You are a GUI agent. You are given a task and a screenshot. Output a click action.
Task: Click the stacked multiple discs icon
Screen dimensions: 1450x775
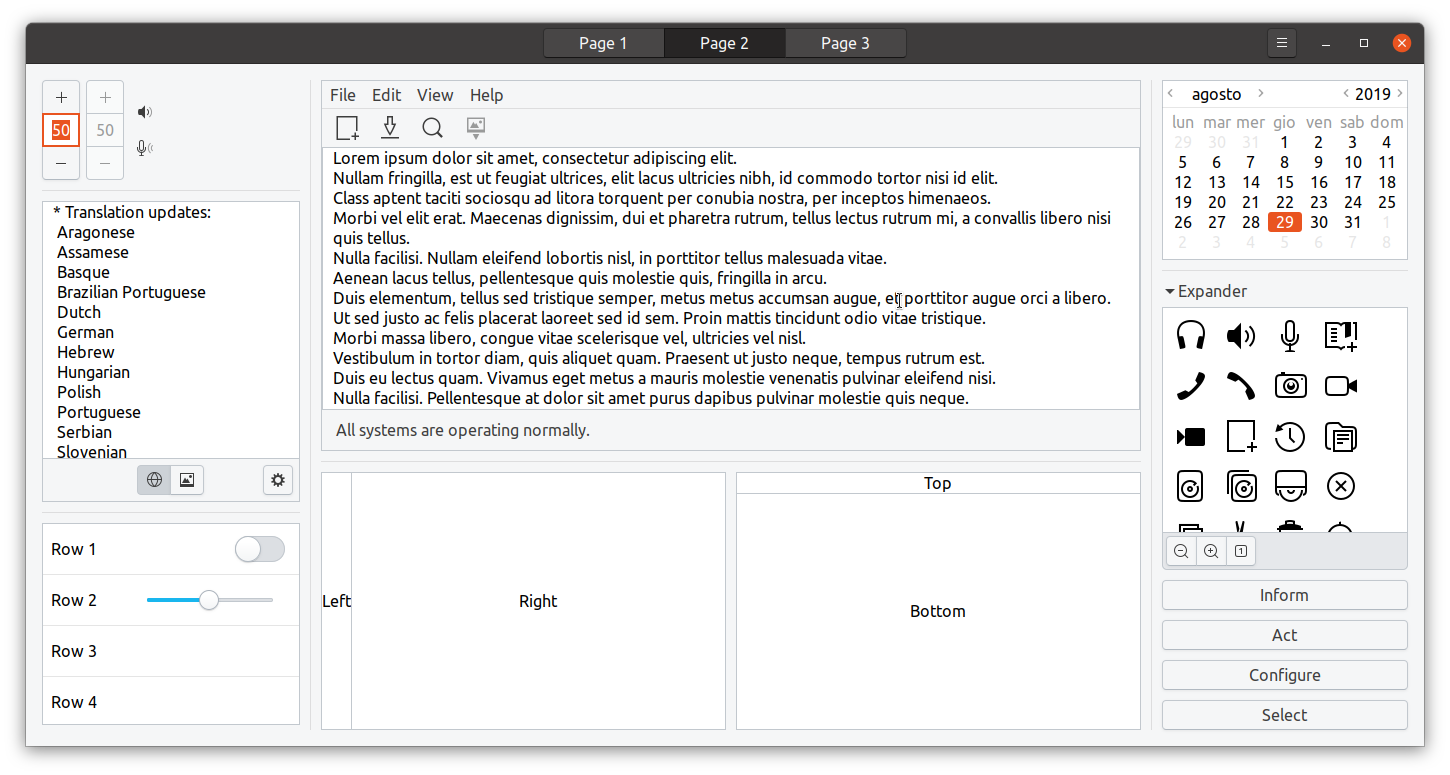1241,487
